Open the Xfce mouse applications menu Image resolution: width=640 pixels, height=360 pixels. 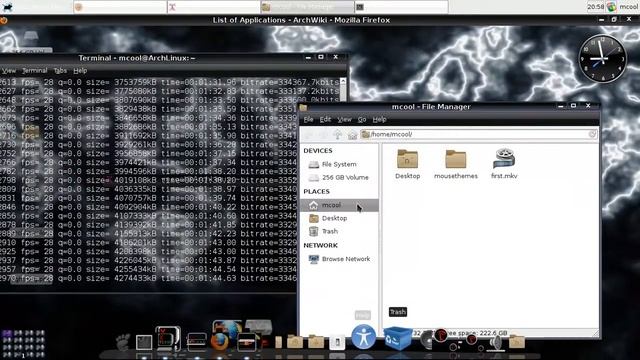[x=7, y=7]
